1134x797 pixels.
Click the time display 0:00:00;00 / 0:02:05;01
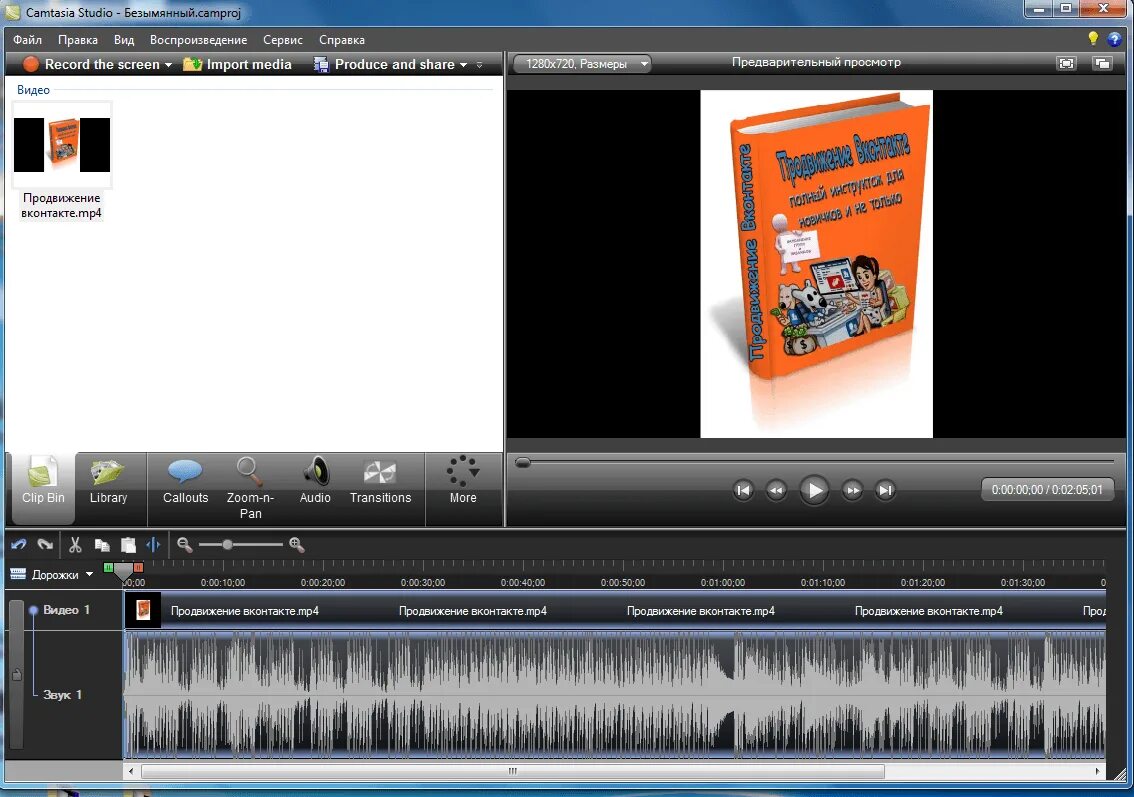(1046, 490)
